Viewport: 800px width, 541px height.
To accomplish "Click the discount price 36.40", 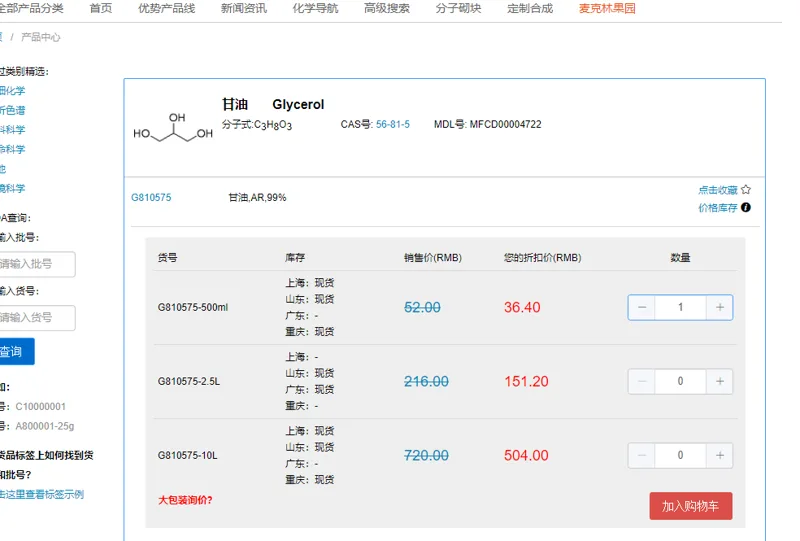I will pos(522,307).
